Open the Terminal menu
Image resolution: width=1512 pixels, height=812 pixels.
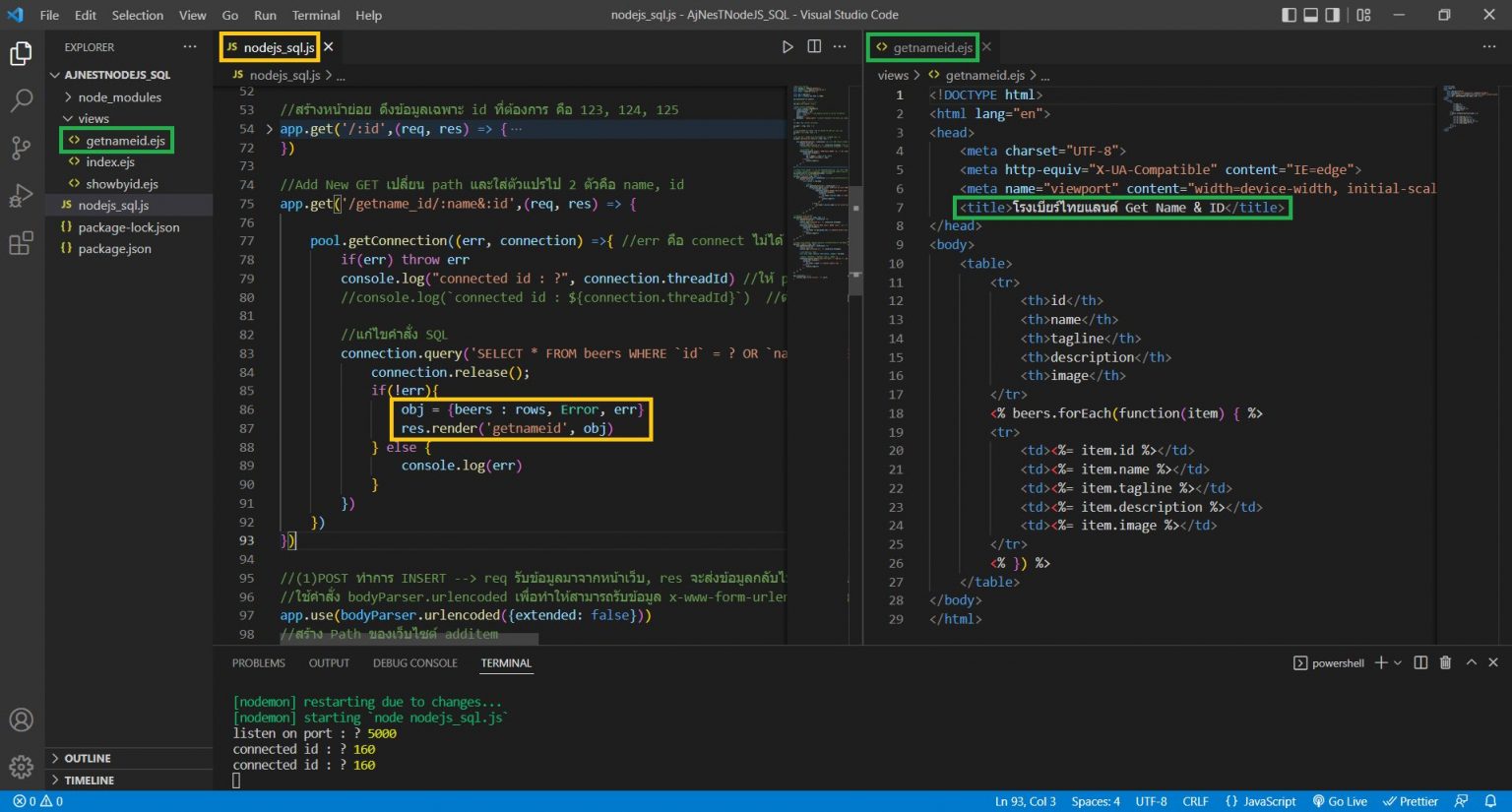(315, 15)
